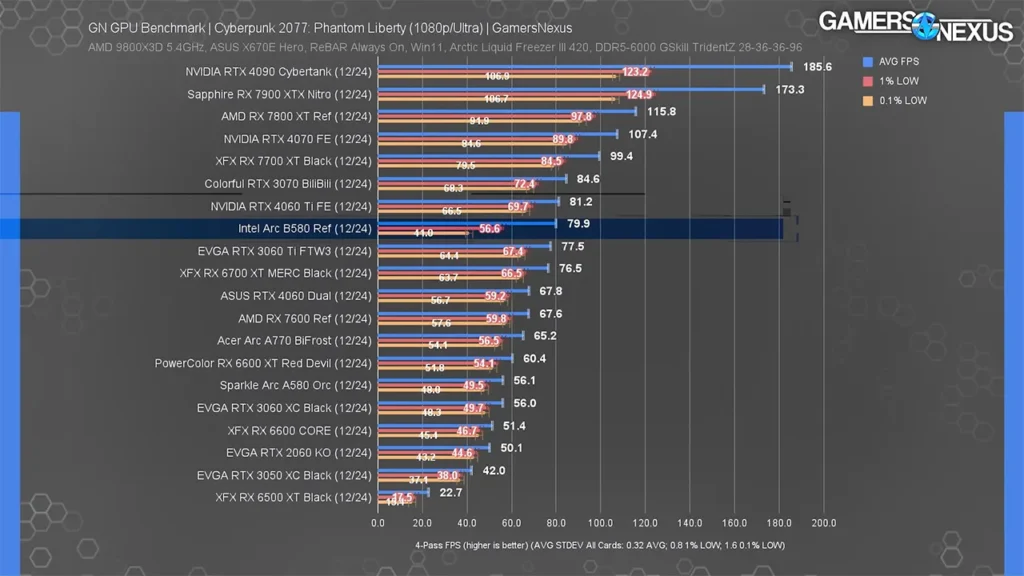This screenshot has width=1024, height=576.
Task: Select the 'EVGA RTX 3060 Ti FTW3 (12/24)' label
Action: point(285,251)
